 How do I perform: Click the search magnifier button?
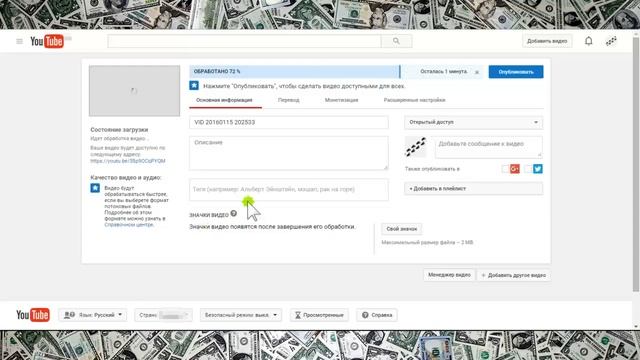click(396, 41)
